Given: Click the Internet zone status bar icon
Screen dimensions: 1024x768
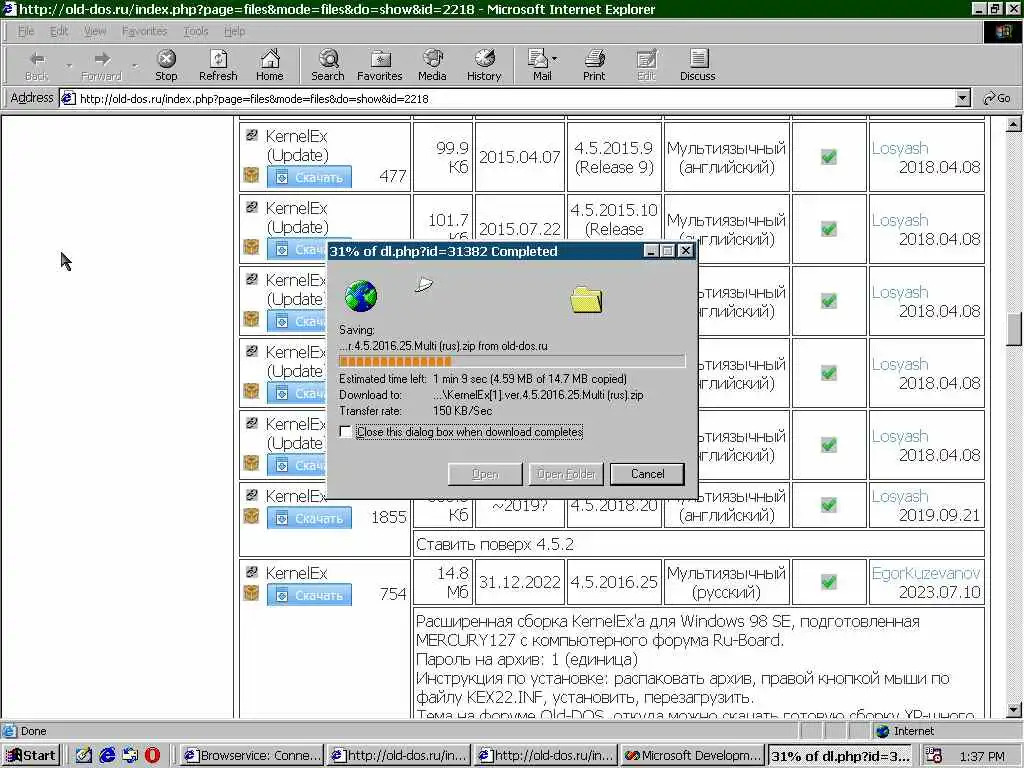Looking at the screenshot, I should coord(883,731).
